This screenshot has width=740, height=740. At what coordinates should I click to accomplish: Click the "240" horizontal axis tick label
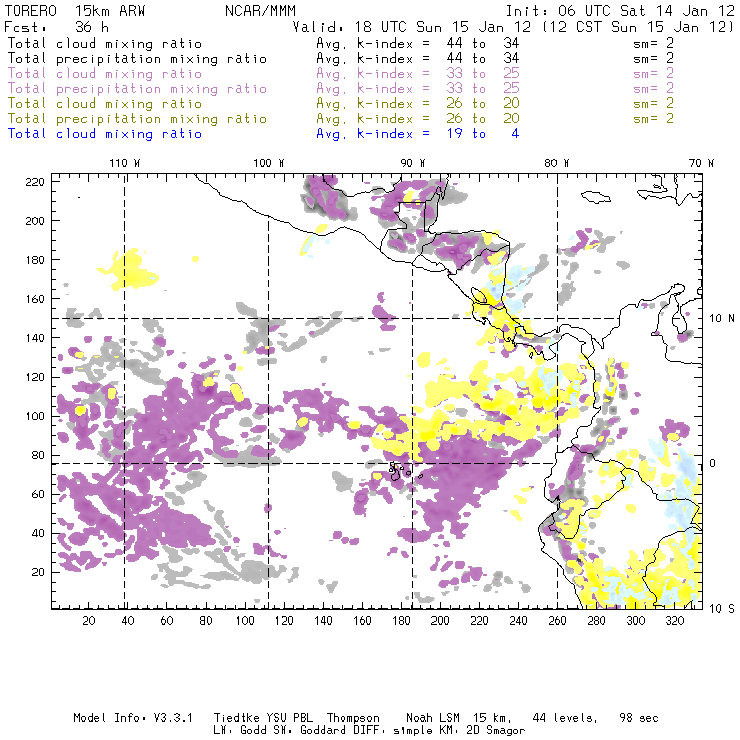click(518, 621)
